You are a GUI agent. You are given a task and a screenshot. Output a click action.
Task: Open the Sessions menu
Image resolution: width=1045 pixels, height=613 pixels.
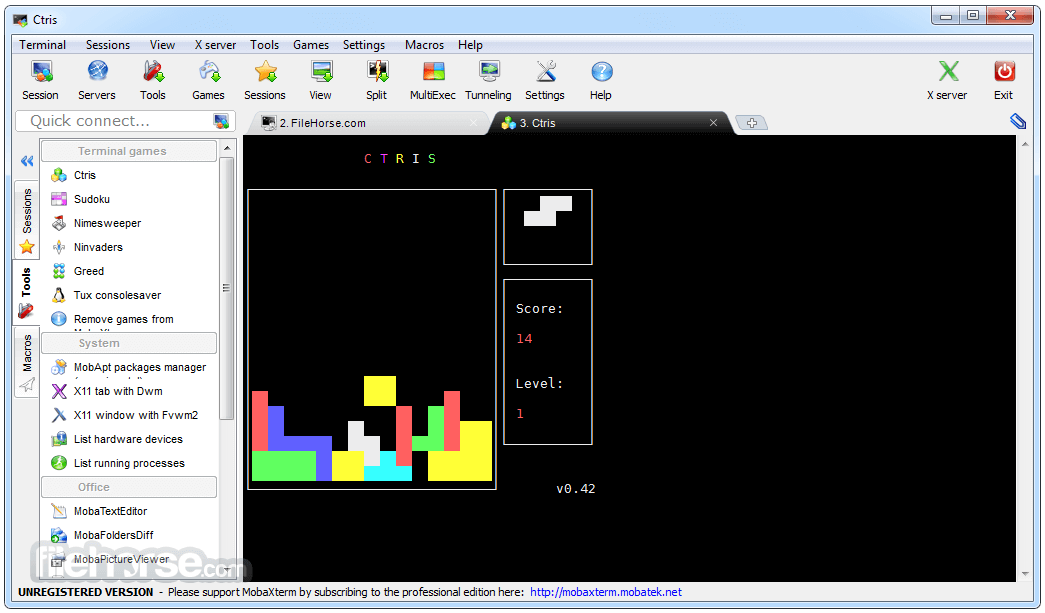click(x=107, y=45)
